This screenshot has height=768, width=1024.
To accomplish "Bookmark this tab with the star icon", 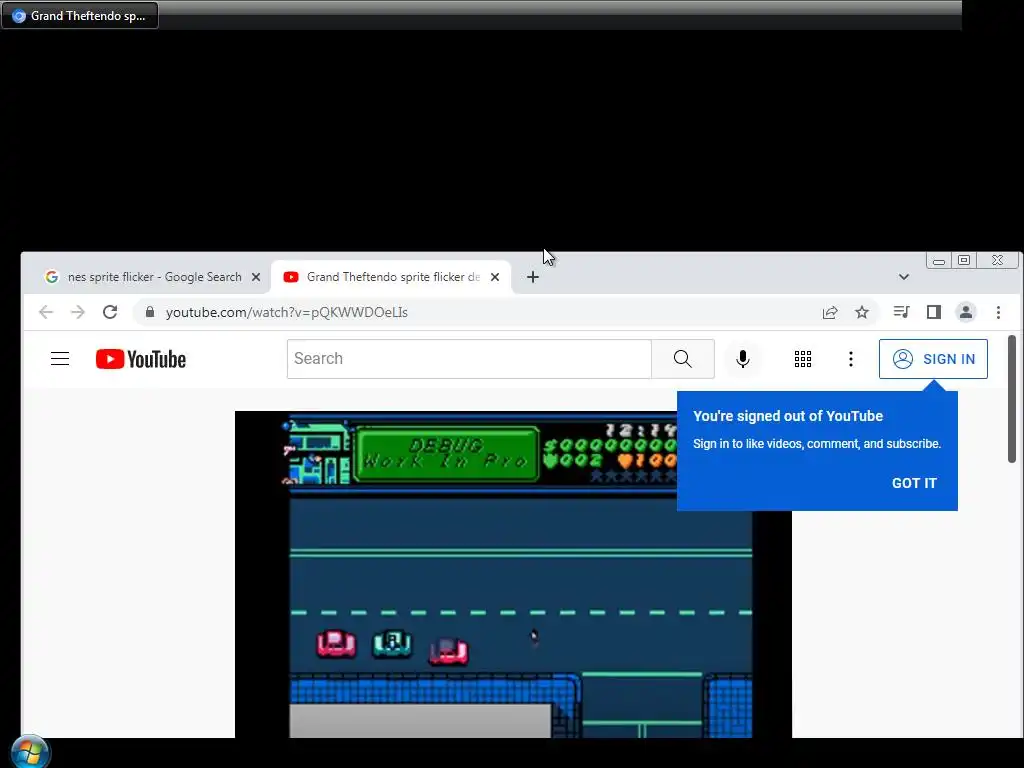I will click(862, 312).
